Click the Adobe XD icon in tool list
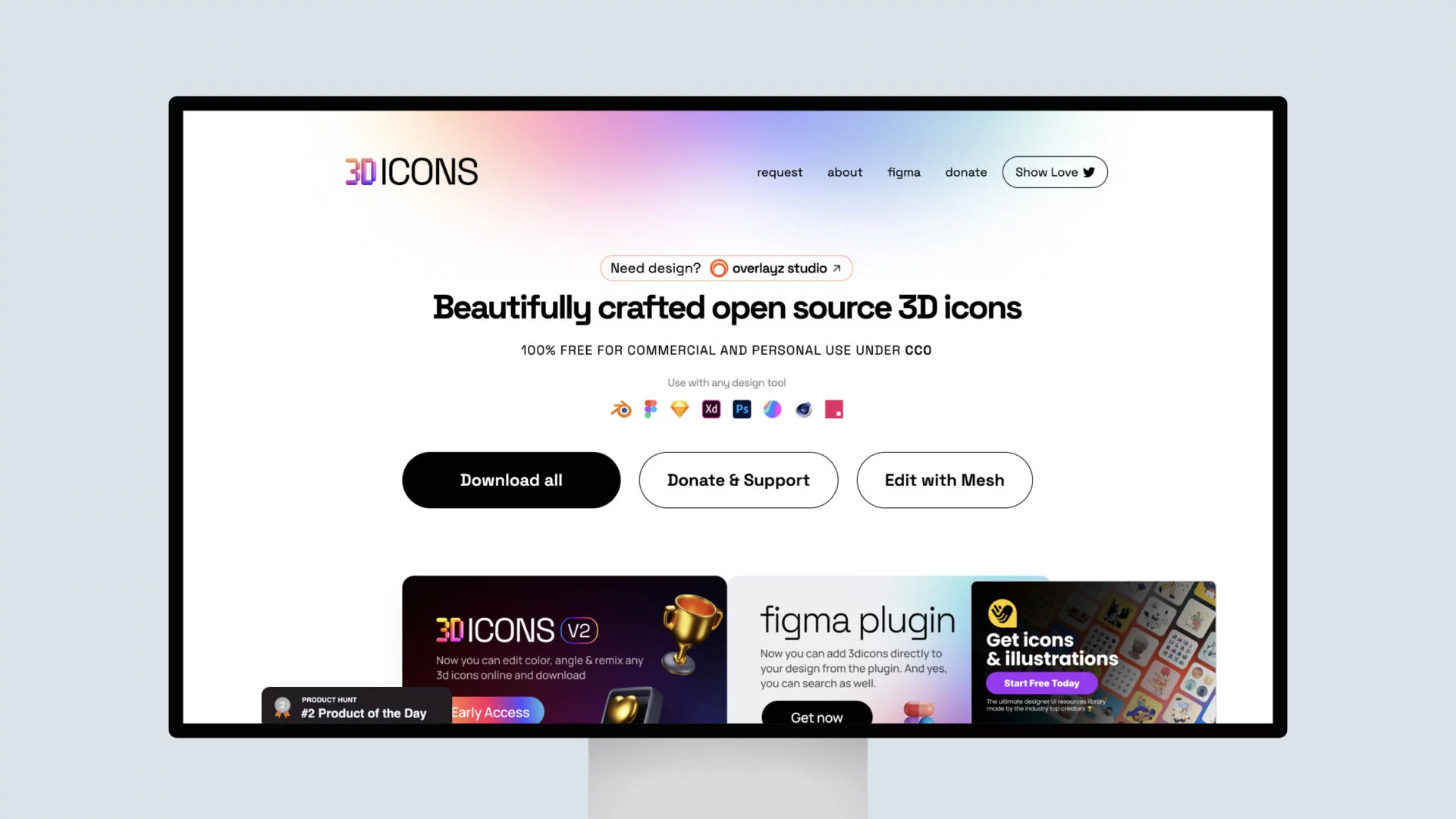The image size is (1456, 819). pos(711,409)
